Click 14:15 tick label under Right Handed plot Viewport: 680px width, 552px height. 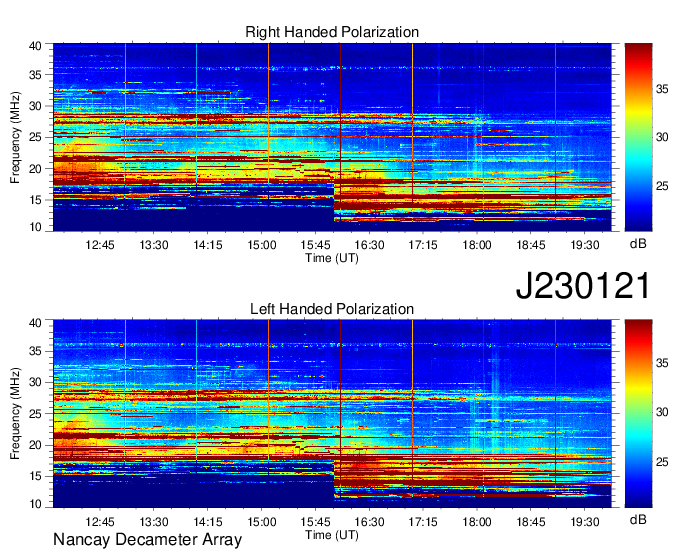click(x=208, y=245)
